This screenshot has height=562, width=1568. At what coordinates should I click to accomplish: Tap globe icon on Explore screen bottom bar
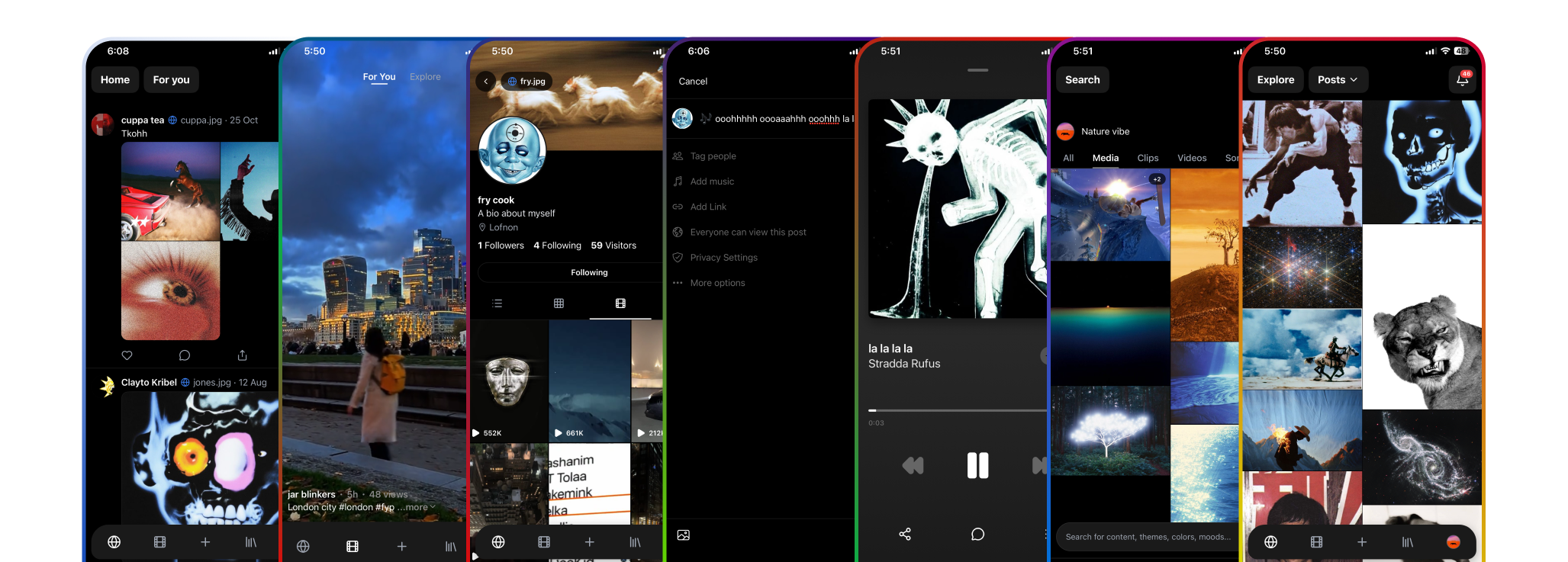[x=1271, y=542]
